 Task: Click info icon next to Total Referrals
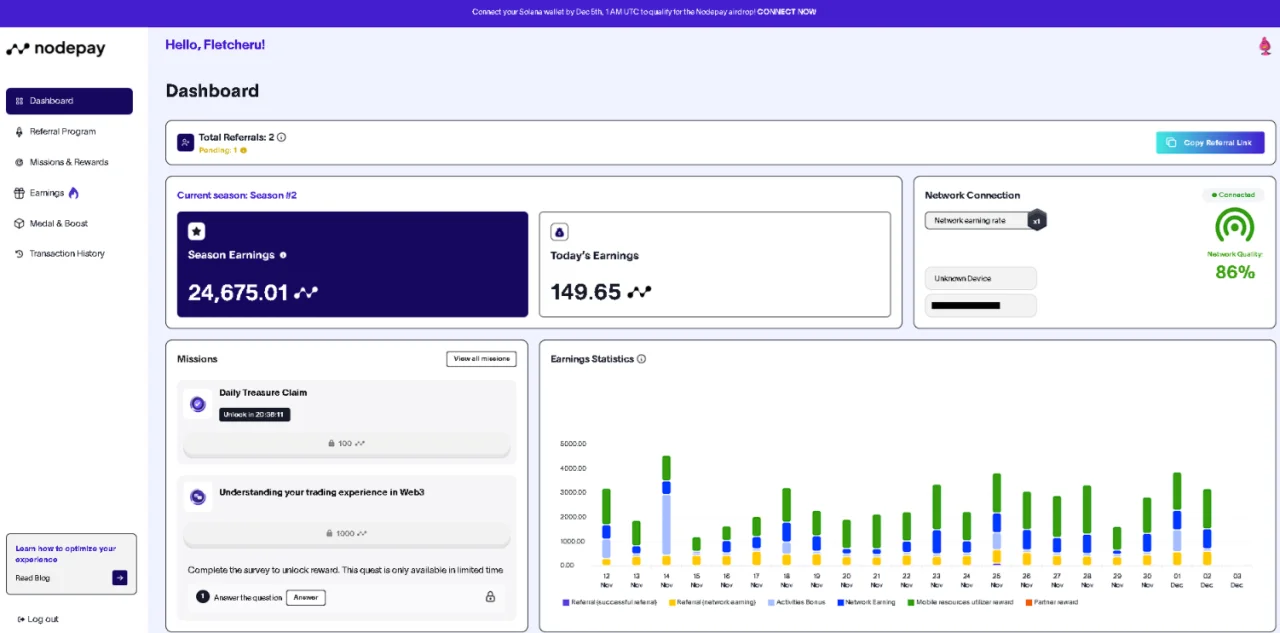(x=281, y=137)
